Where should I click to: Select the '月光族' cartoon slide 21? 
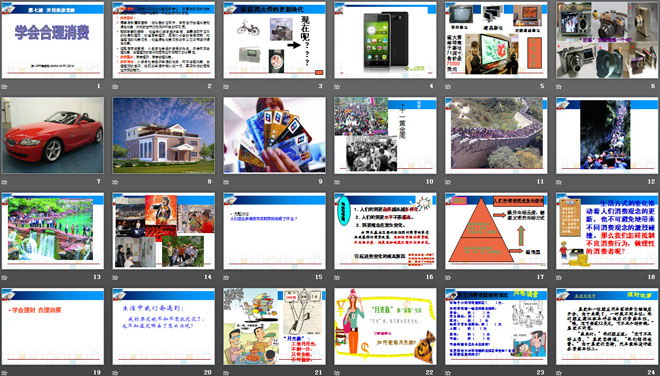[274, 326]
